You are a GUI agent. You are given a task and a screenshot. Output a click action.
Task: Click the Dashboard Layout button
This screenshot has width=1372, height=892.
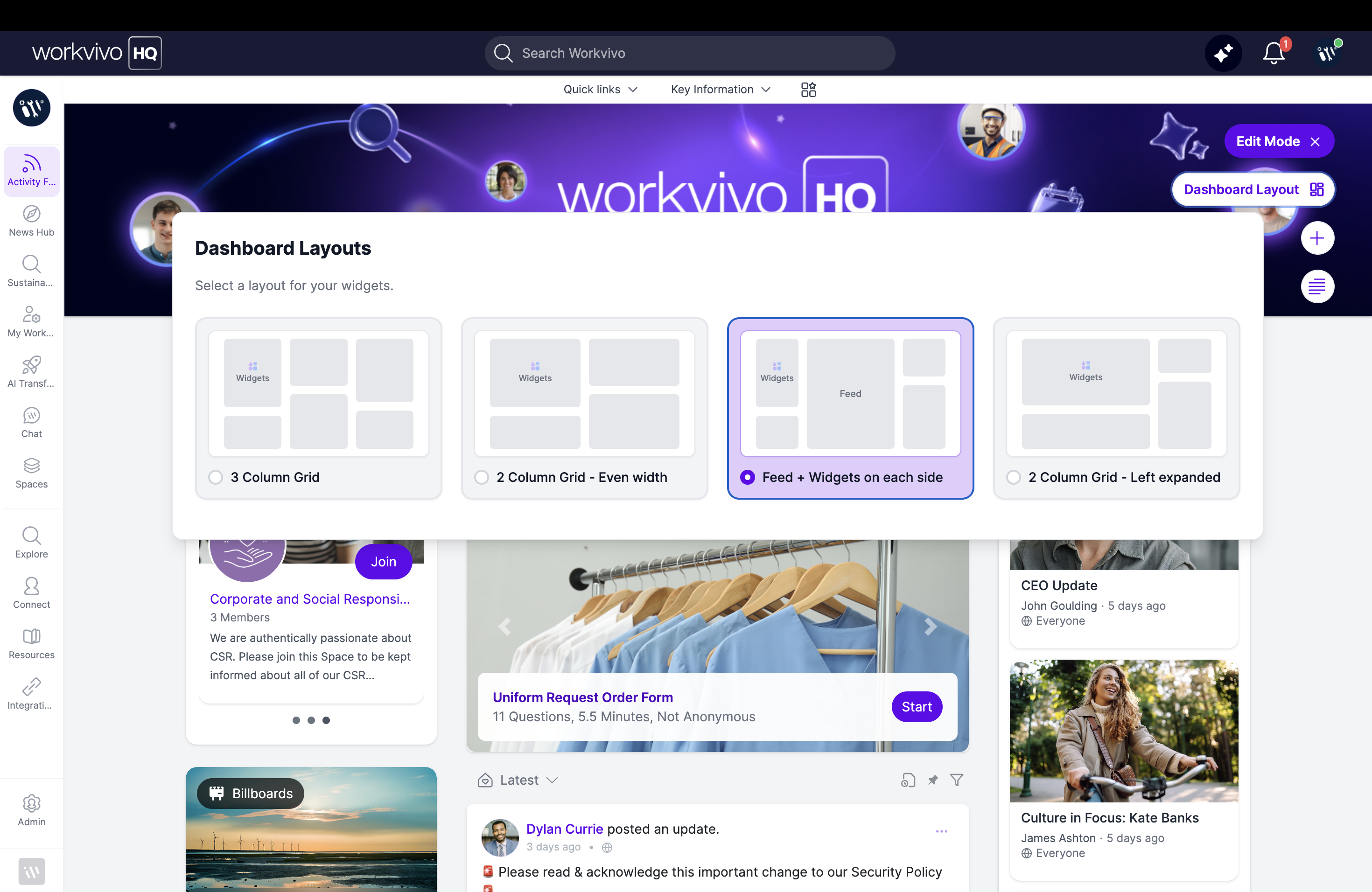(1253, 189)
